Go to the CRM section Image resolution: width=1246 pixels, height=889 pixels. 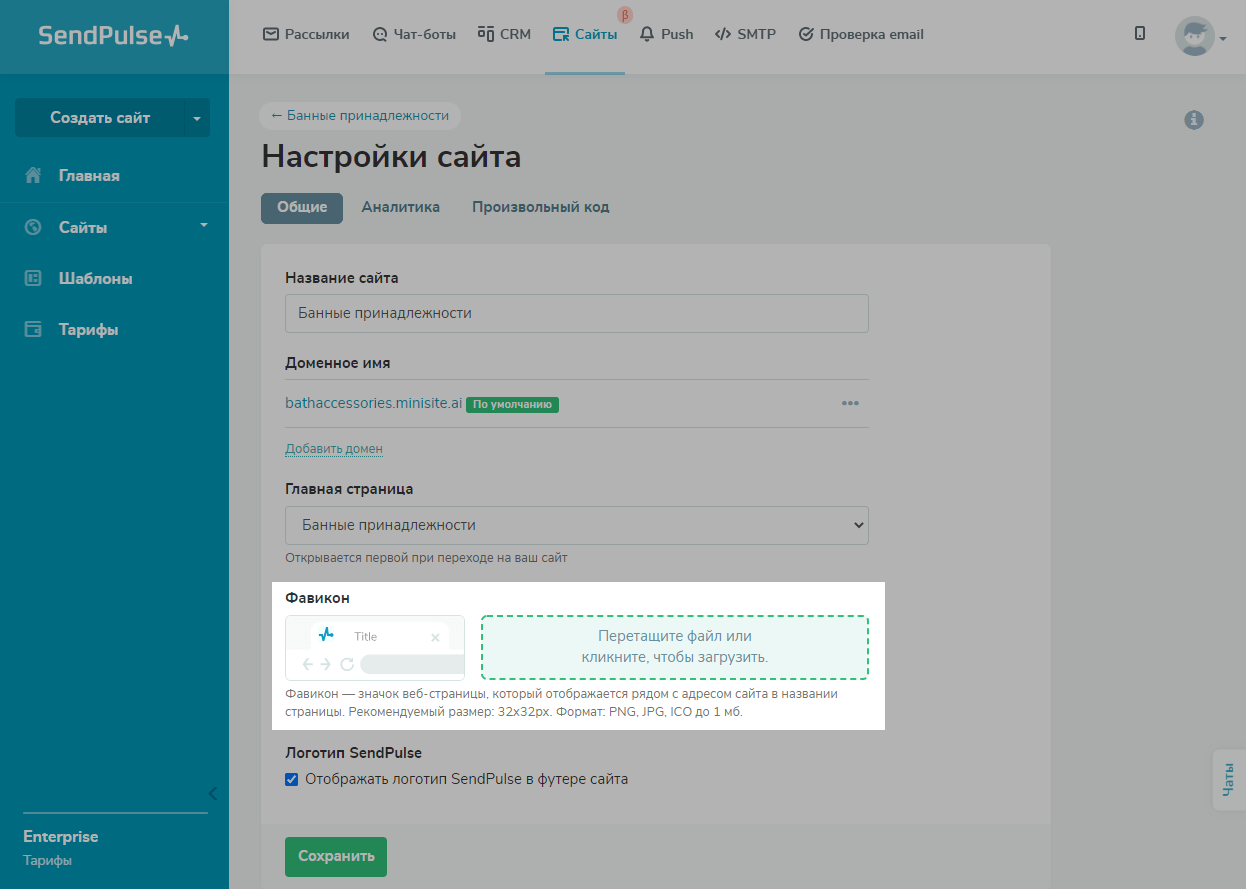[504, 34]
